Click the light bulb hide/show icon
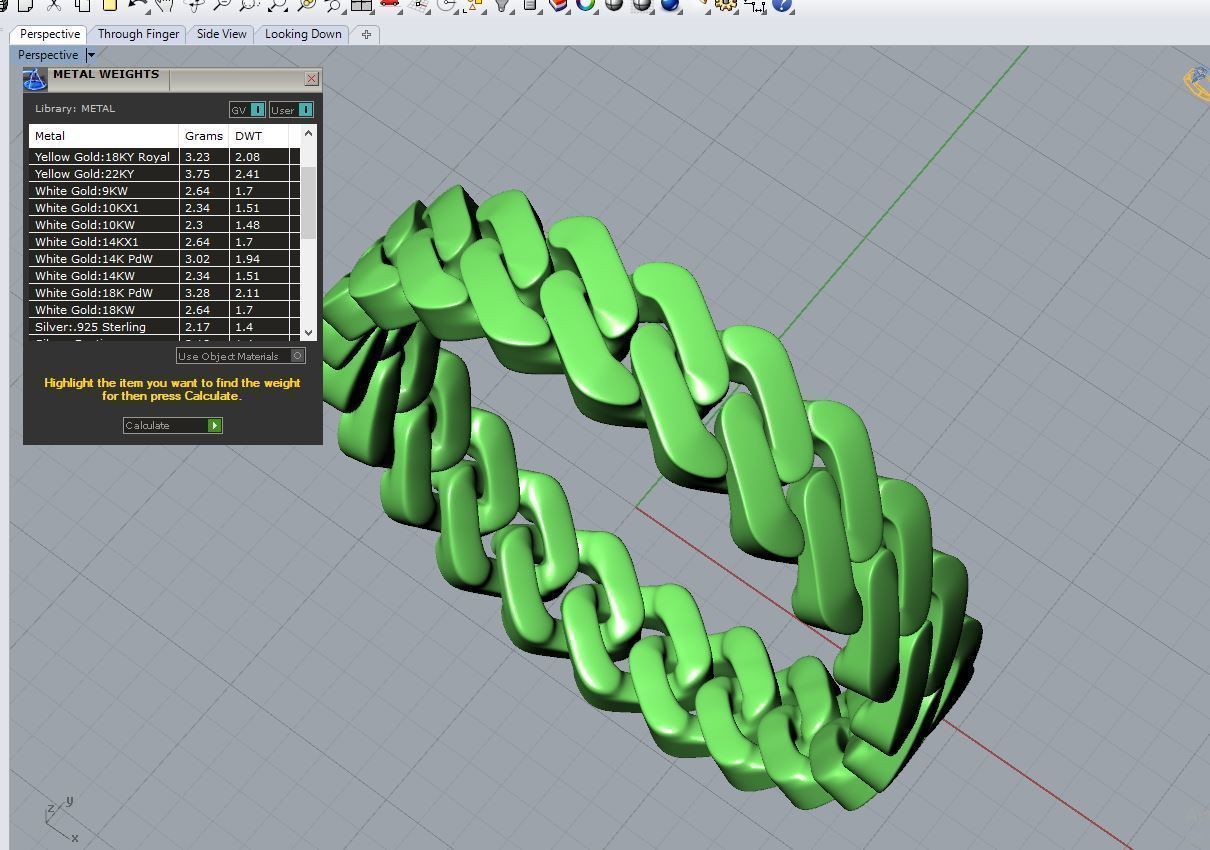 pos(502,5)
